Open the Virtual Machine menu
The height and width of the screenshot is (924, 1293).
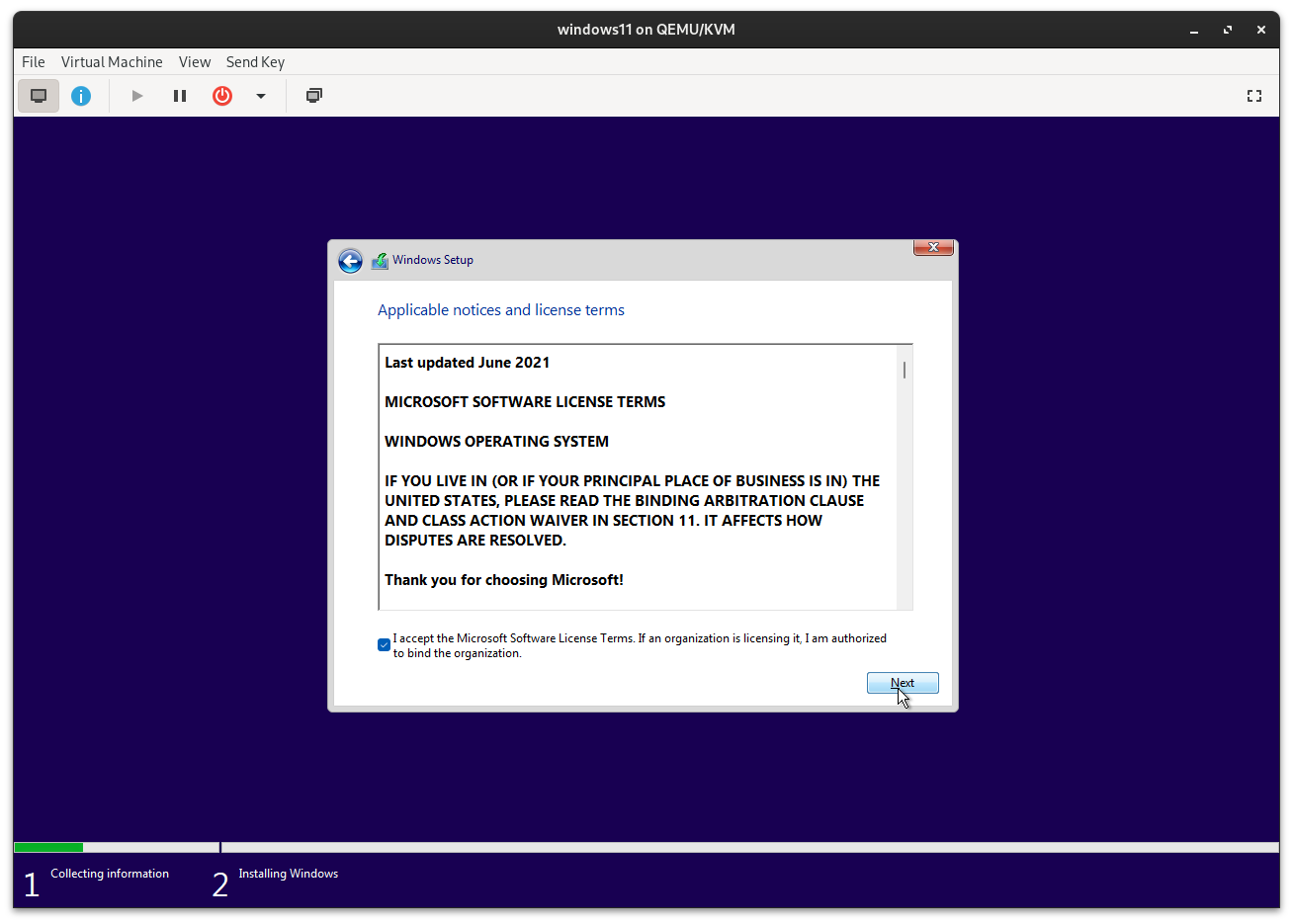(112, 61)
